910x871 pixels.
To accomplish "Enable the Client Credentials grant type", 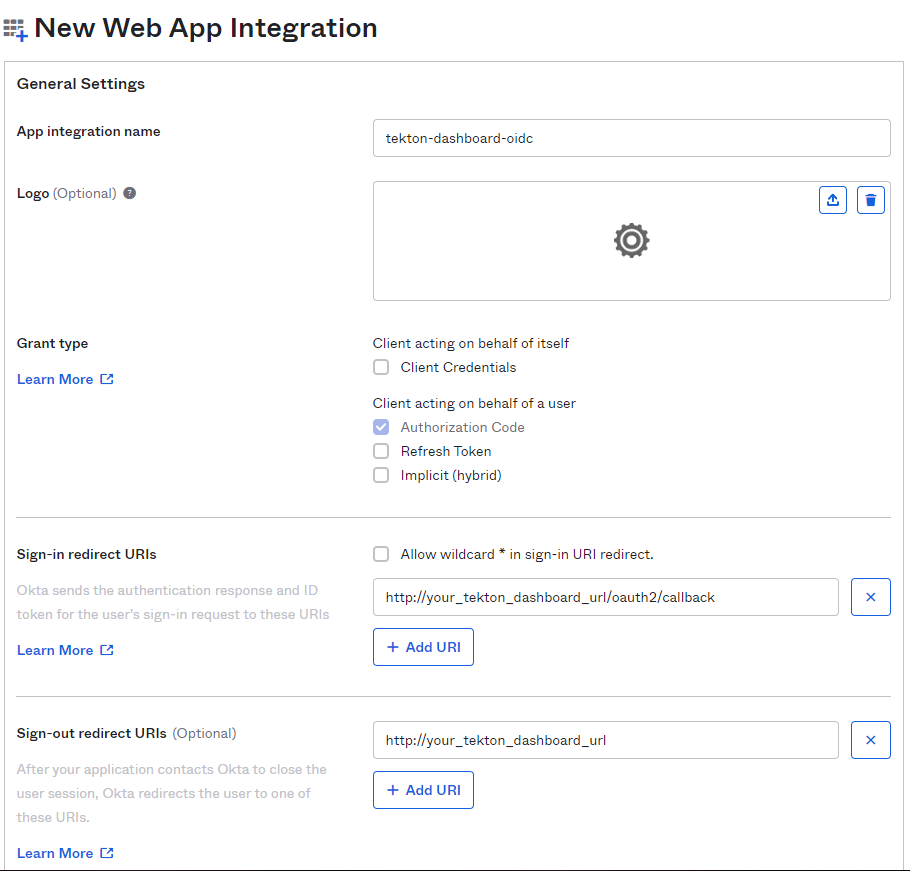I will (x=381, y=367).
